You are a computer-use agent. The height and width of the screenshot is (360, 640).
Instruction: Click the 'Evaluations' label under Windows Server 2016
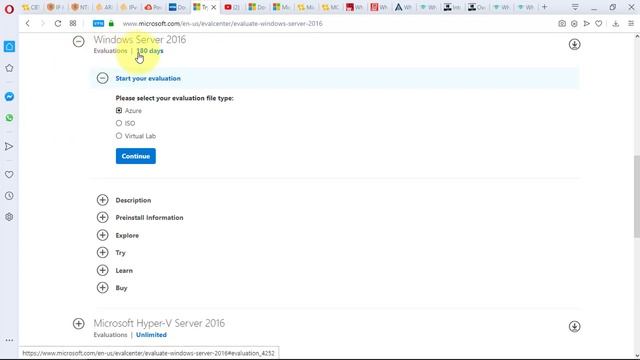tap(110, 51)
